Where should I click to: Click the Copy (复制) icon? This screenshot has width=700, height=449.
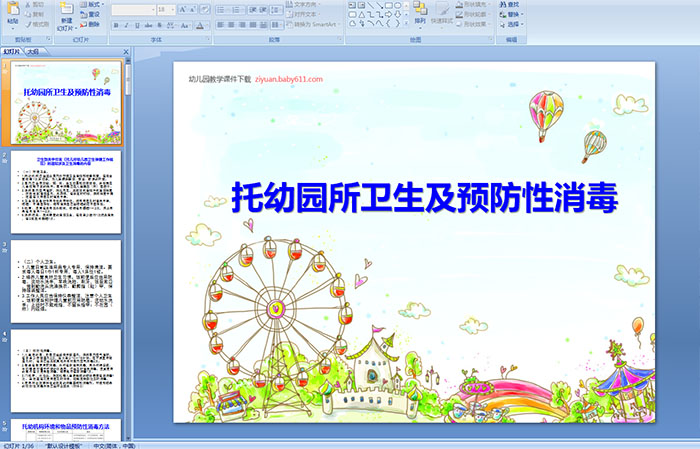(x=28, y=14)
